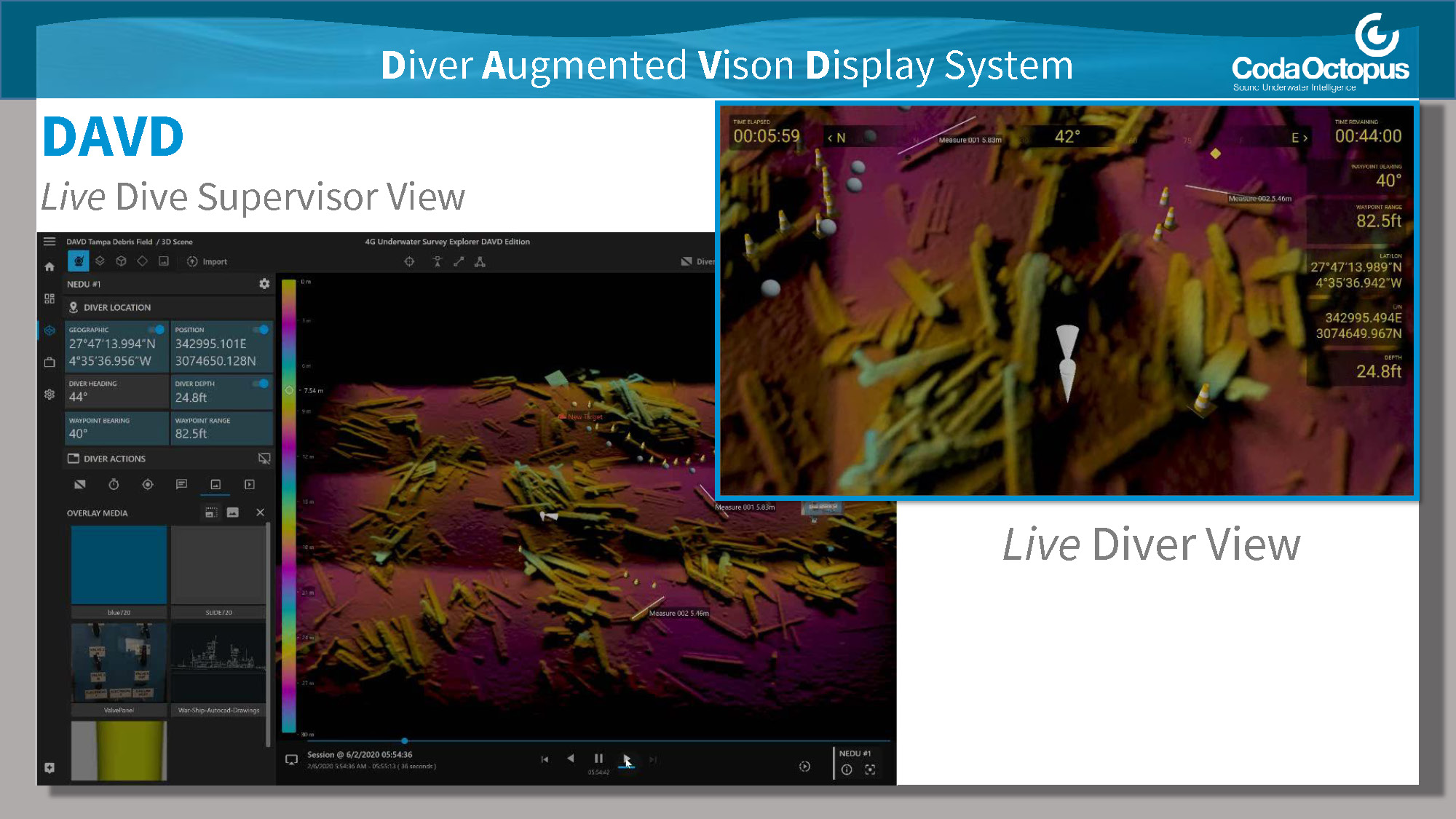Select the overlay image tab in Diver Actions

pos(215,485)
